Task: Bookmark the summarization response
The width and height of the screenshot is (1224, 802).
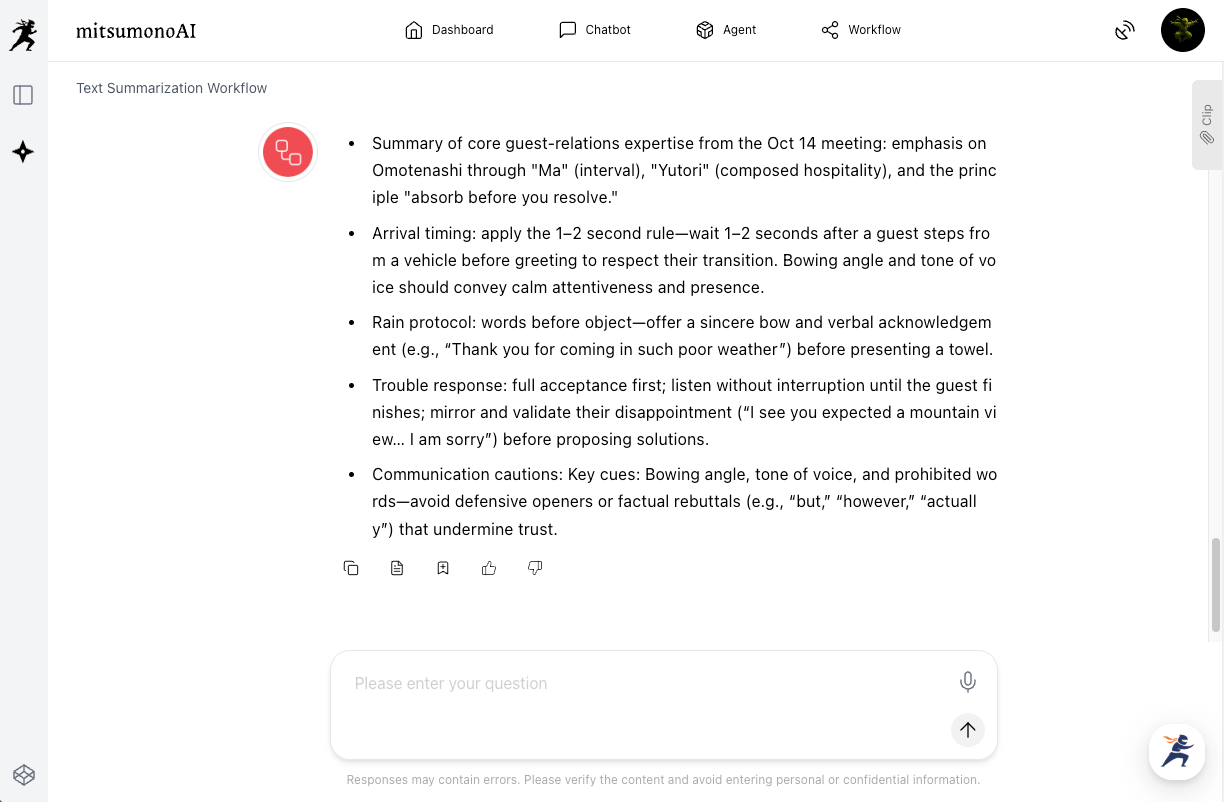Action: [x=443, y=568]
